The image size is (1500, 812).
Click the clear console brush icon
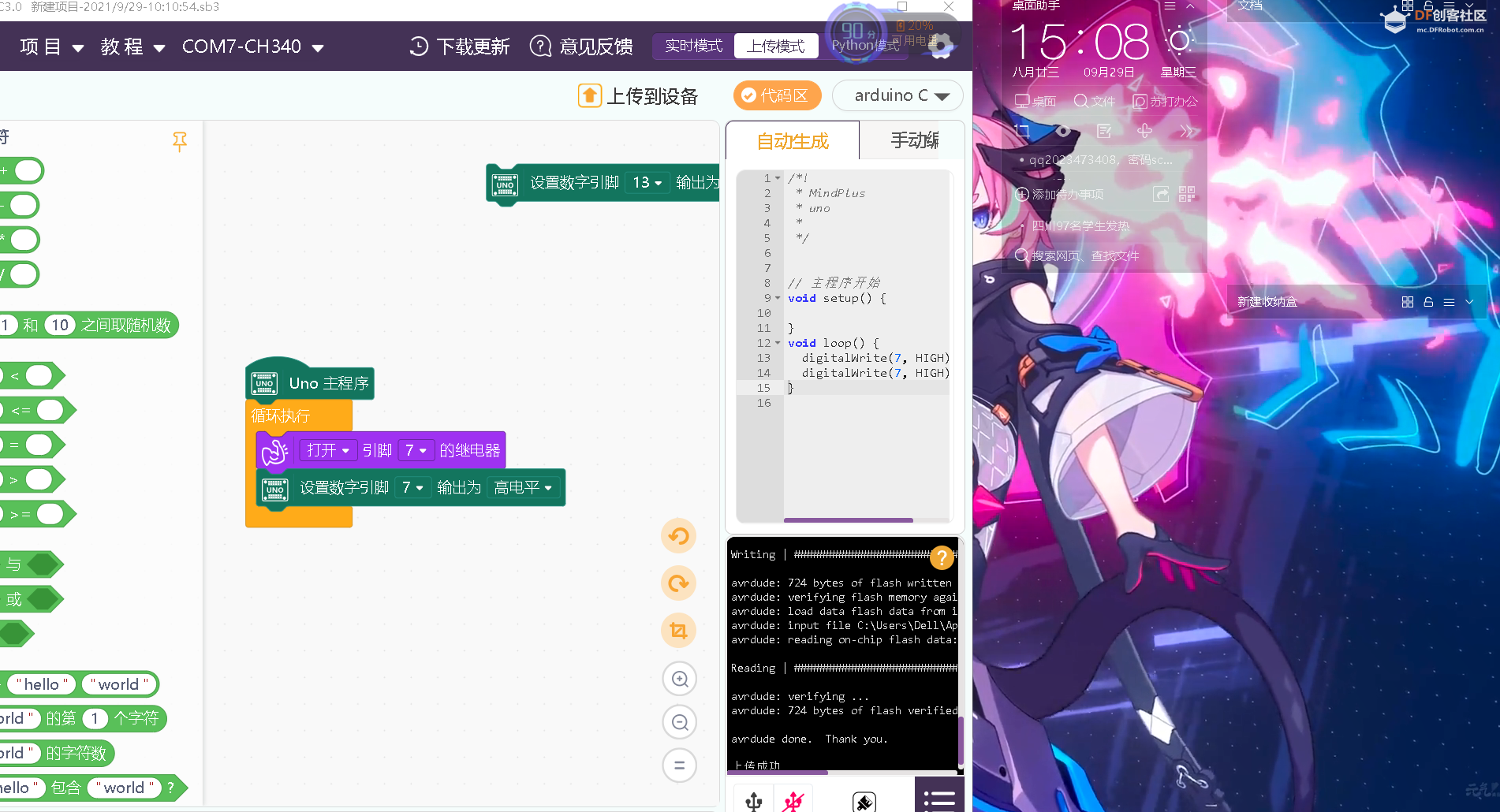click(x=864, y=802)
